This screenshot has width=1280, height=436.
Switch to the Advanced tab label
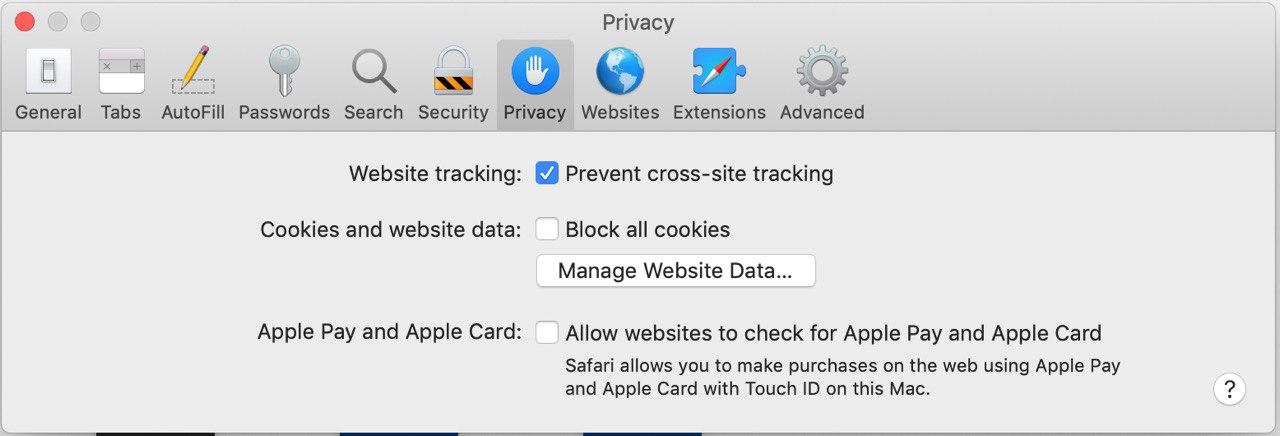click(x=822, y=112)
